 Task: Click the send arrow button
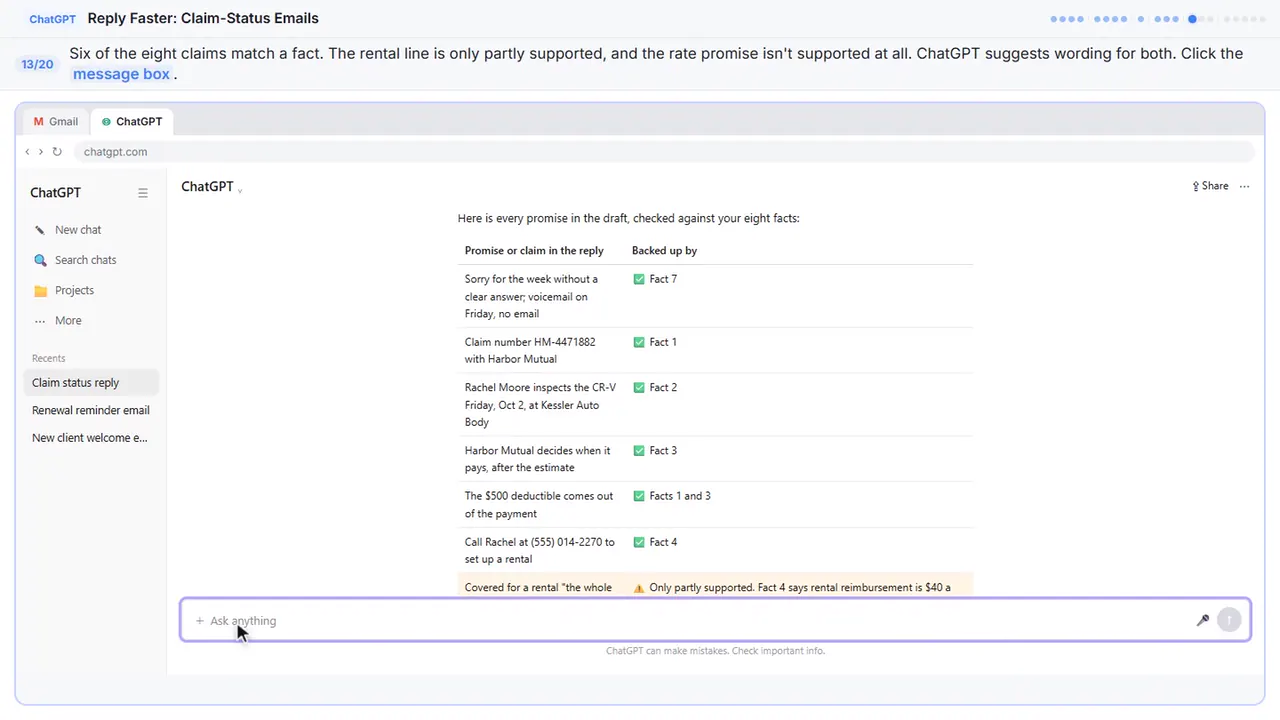click(x=1229, y=620)
